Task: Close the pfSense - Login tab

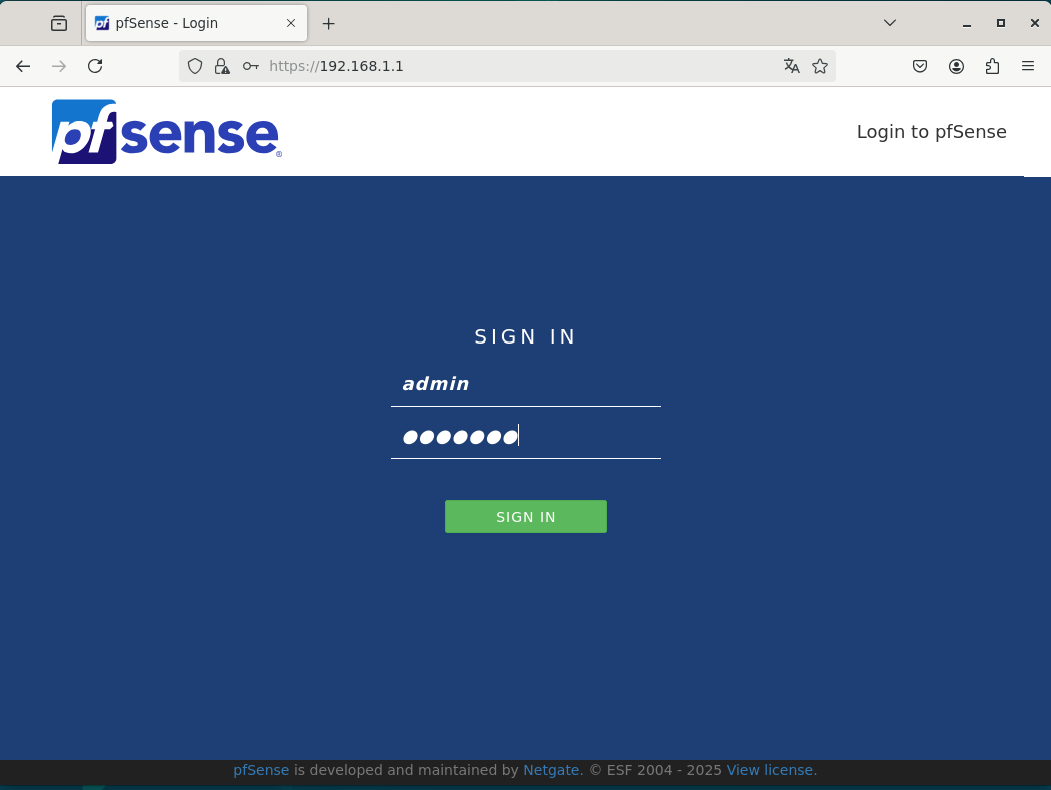Action: coord(291,23)
